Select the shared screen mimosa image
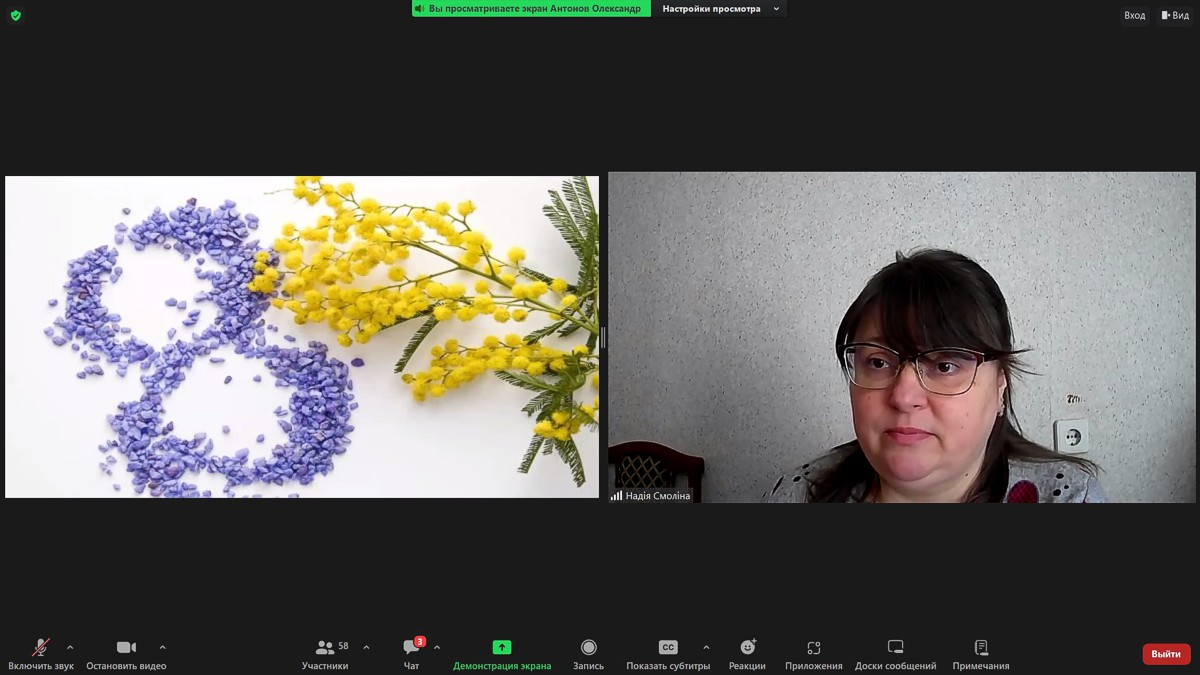 (x=302, y=337)
